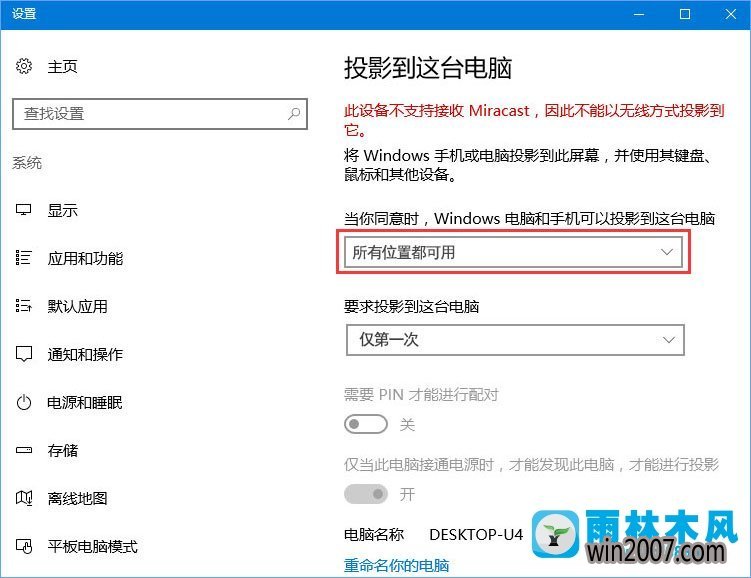
Task: Minimize the Settings window
Action: (639, 14)
